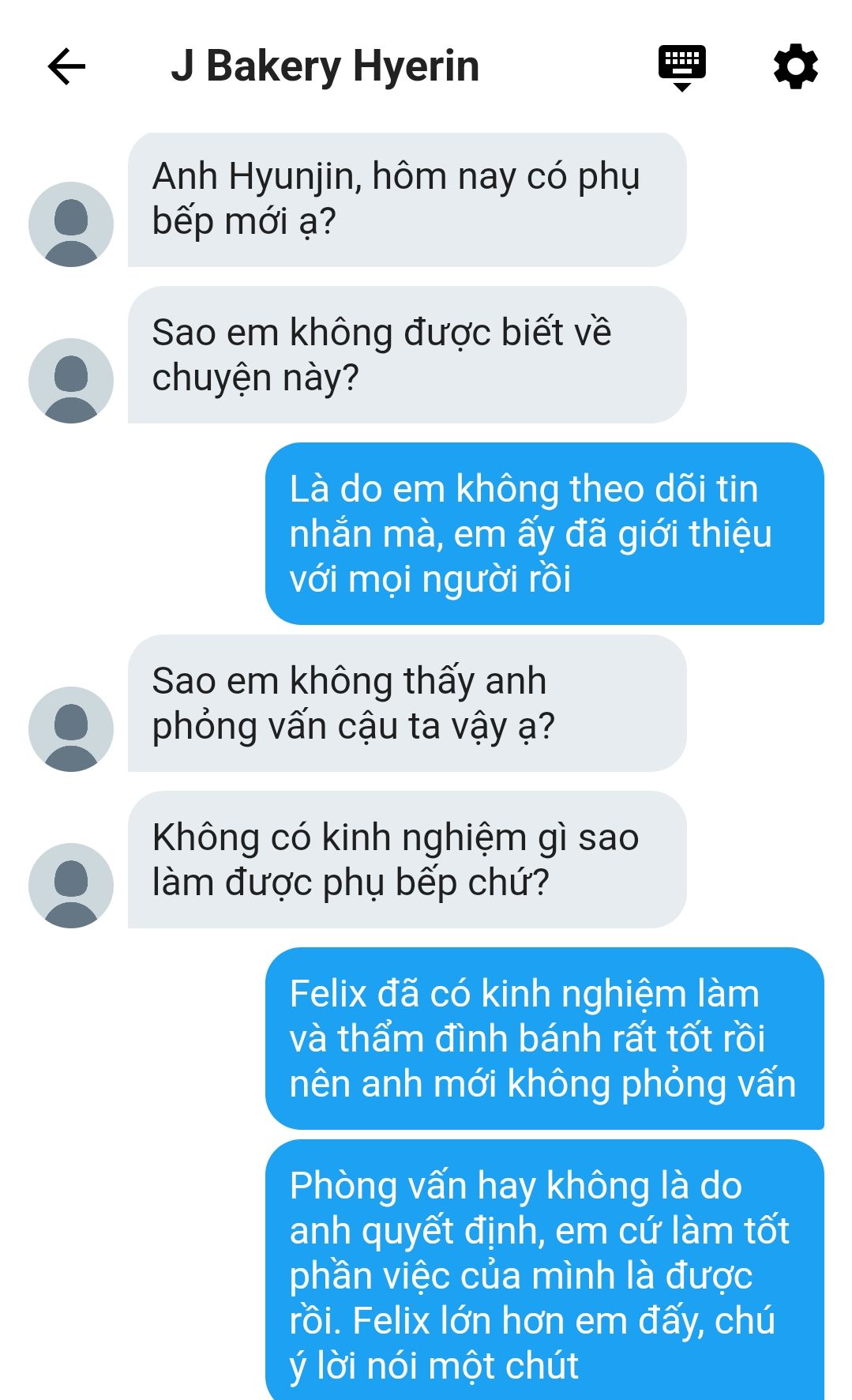The width and height of the screenshot is (852, 1400).
Task: Hide the keyboard via the keyboard icon
Action: click(x=682, y=67)
